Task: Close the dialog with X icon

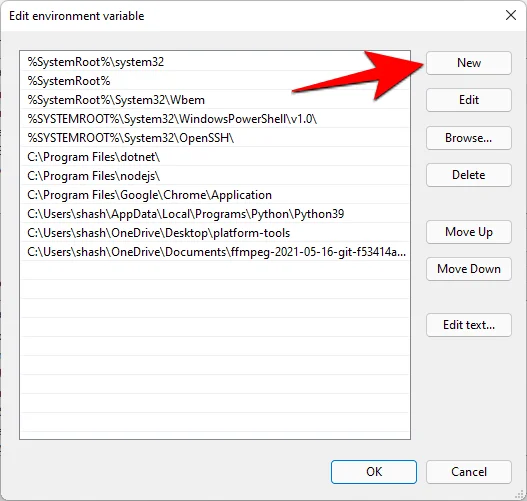Action: pos(511,15)
